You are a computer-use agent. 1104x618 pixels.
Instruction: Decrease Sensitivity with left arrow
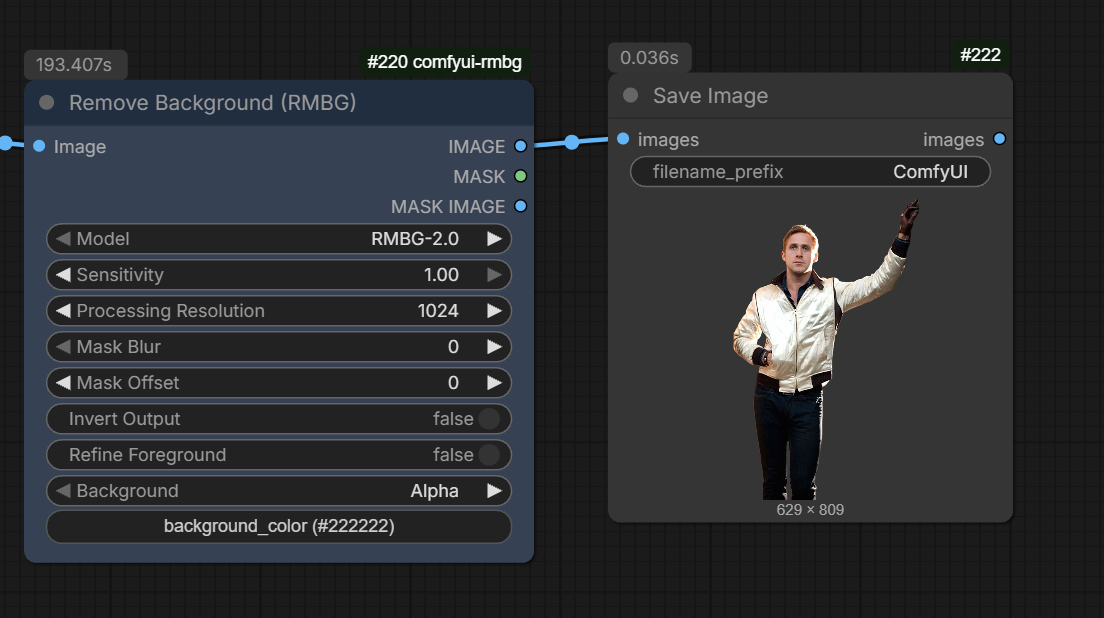click(63, 275)
